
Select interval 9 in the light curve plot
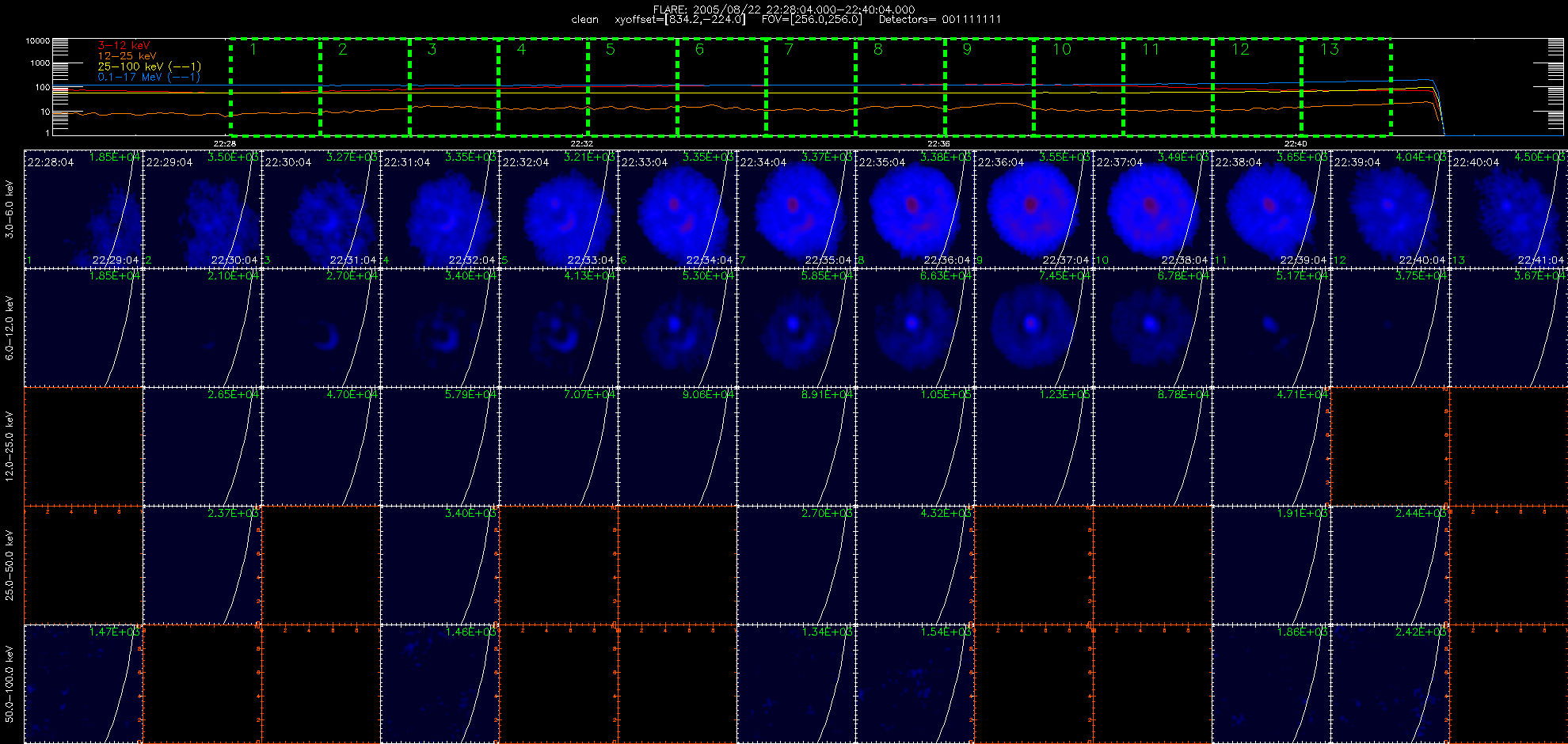coord(990,87)
